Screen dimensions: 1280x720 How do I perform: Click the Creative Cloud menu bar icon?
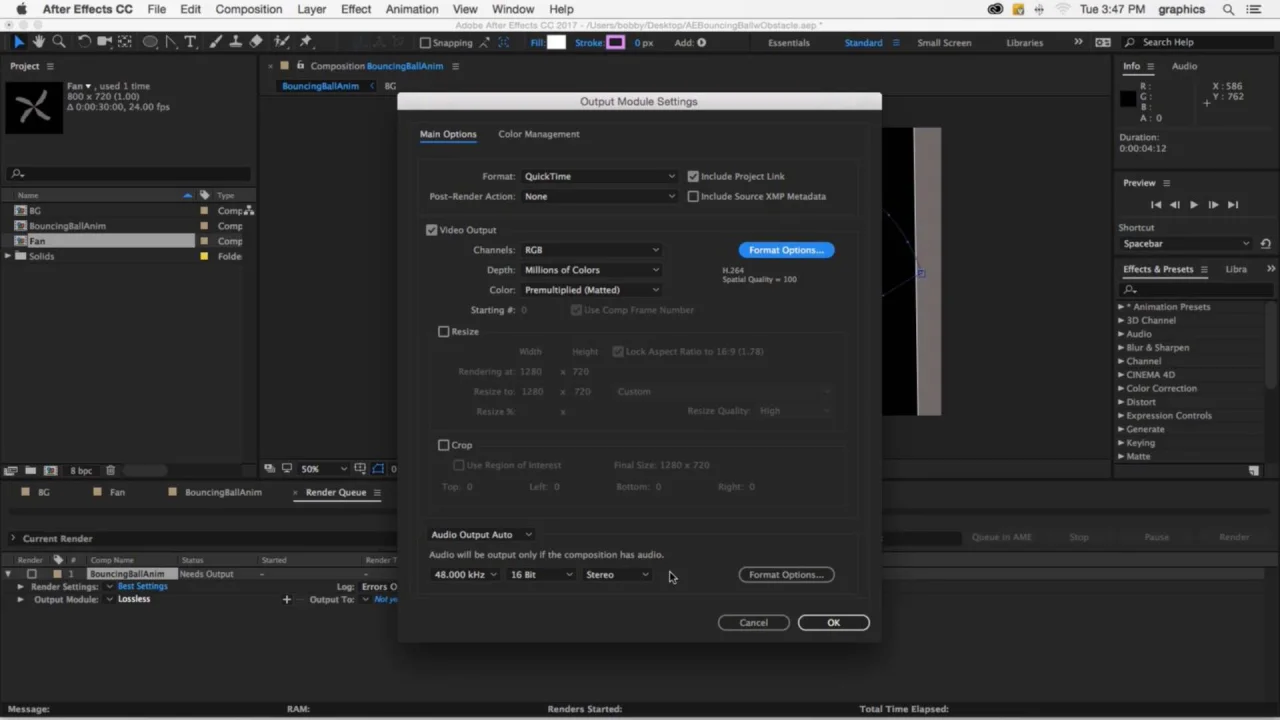click(995, 9)
